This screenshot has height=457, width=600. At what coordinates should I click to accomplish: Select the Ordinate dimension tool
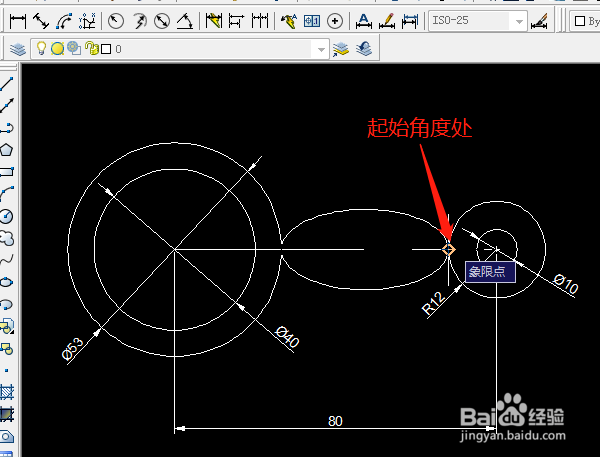87,21
